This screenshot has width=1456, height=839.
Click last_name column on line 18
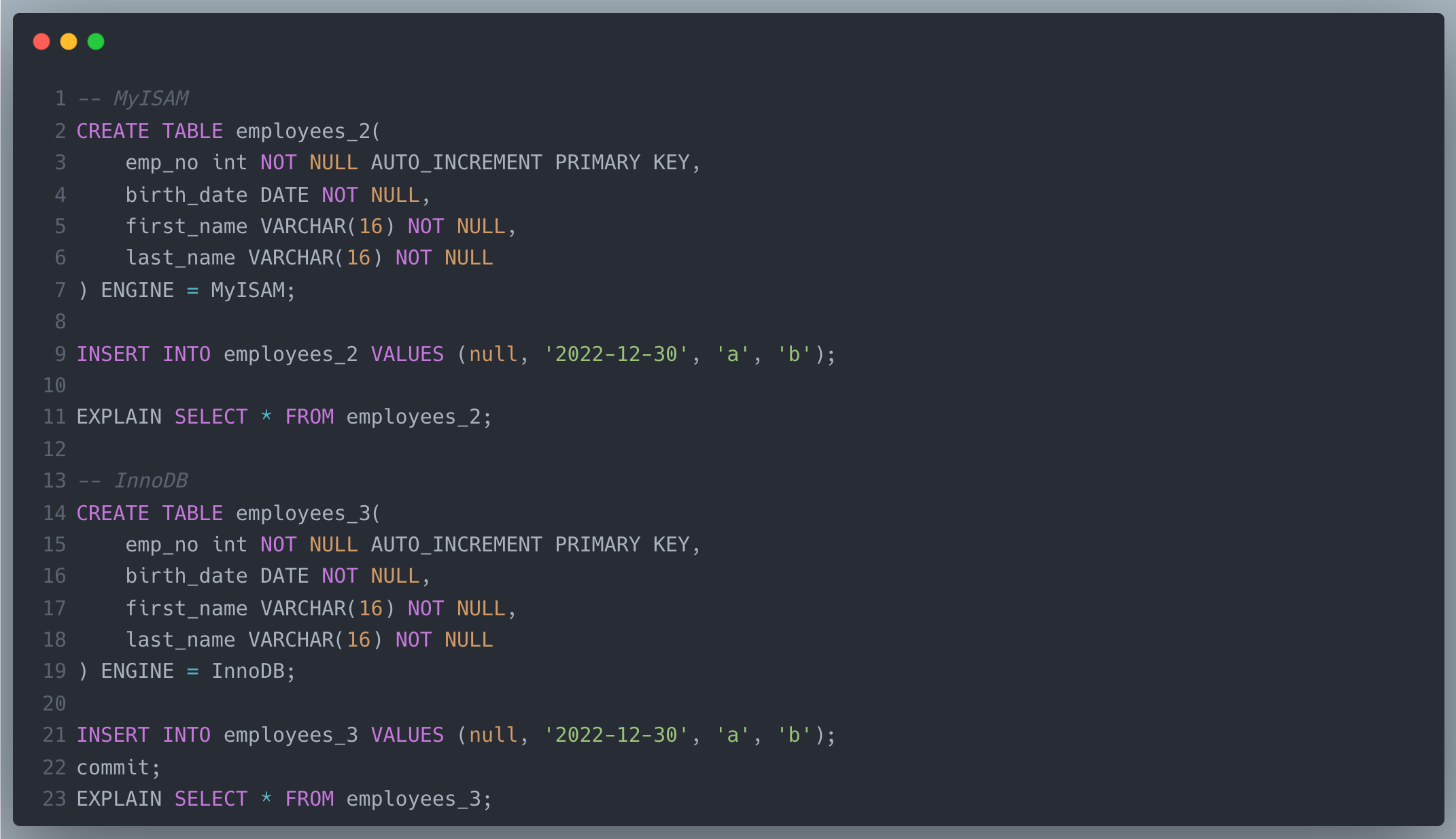coord(180,640)
